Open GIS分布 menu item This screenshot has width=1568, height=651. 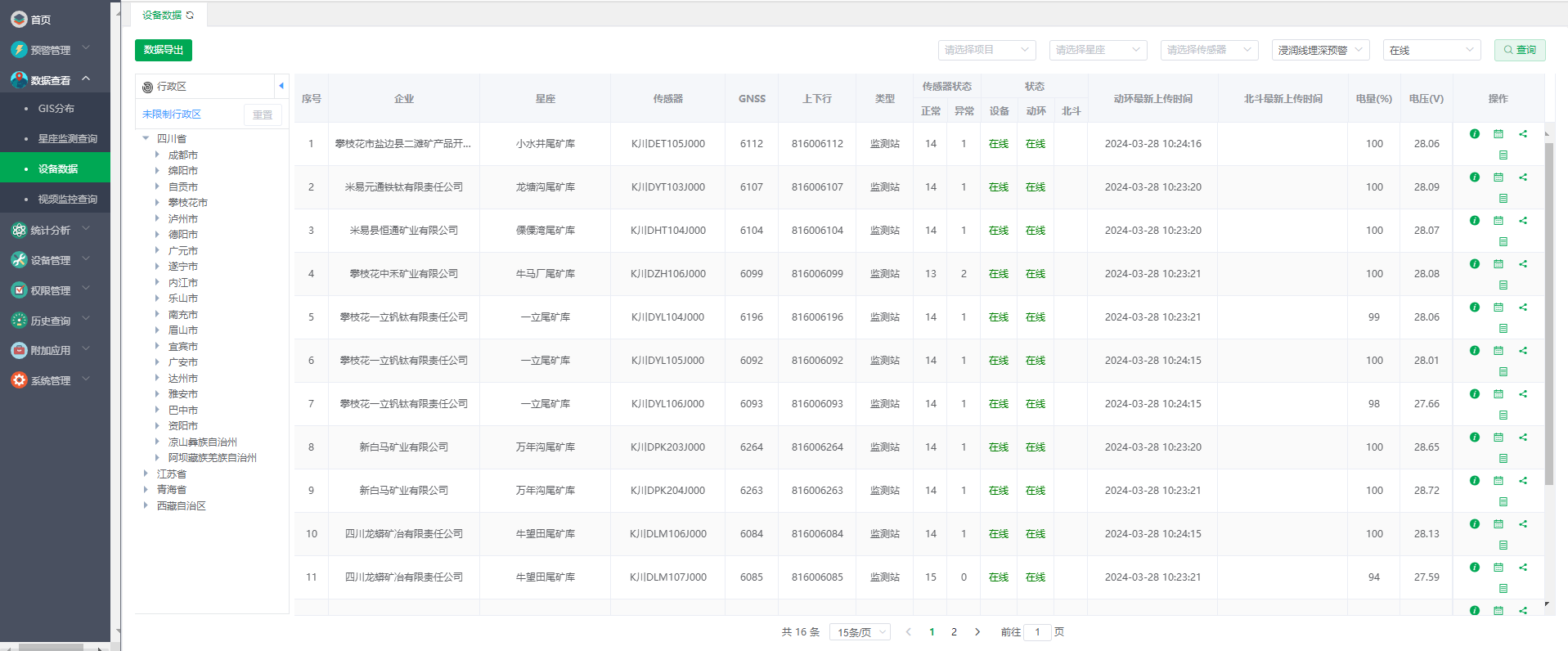tap(55, 108)
